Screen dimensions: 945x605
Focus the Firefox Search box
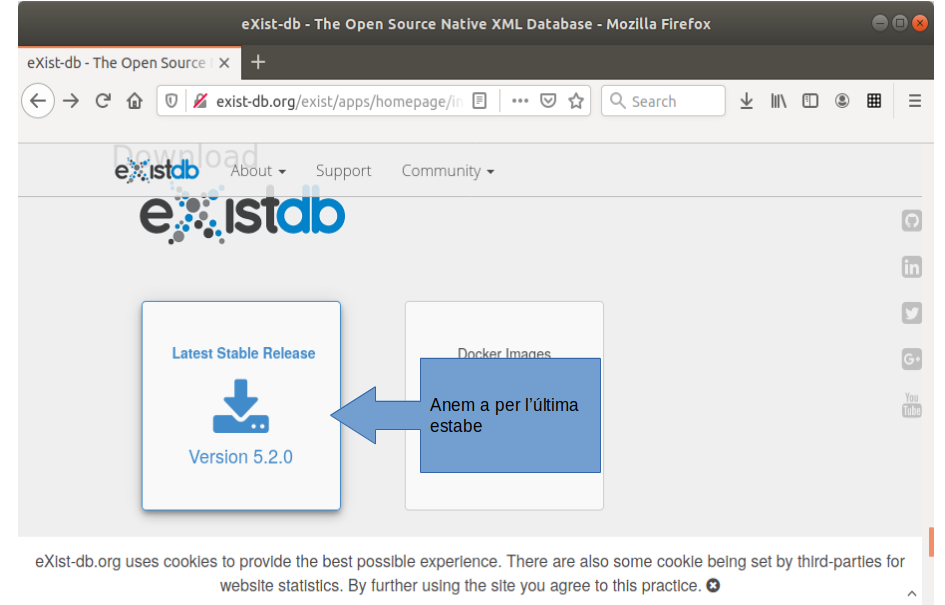coord(663,101)
